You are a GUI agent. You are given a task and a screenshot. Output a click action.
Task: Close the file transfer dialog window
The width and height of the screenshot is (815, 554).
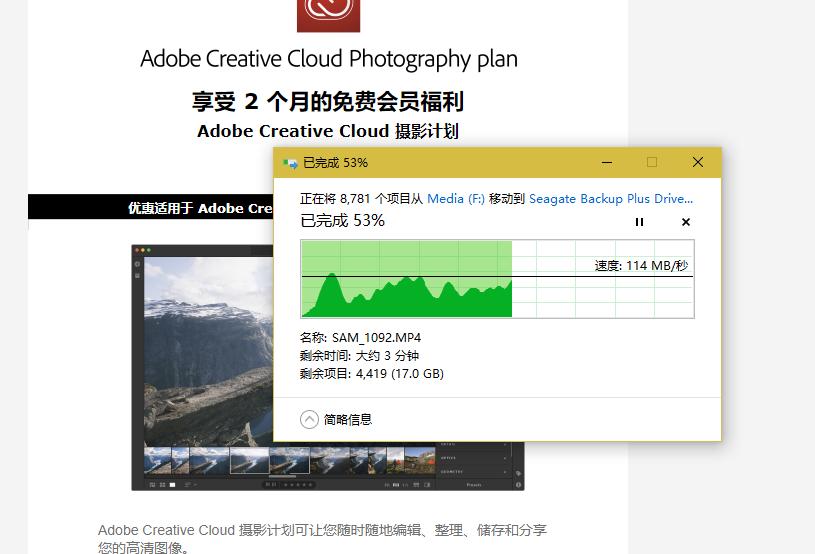click(698, 163)
